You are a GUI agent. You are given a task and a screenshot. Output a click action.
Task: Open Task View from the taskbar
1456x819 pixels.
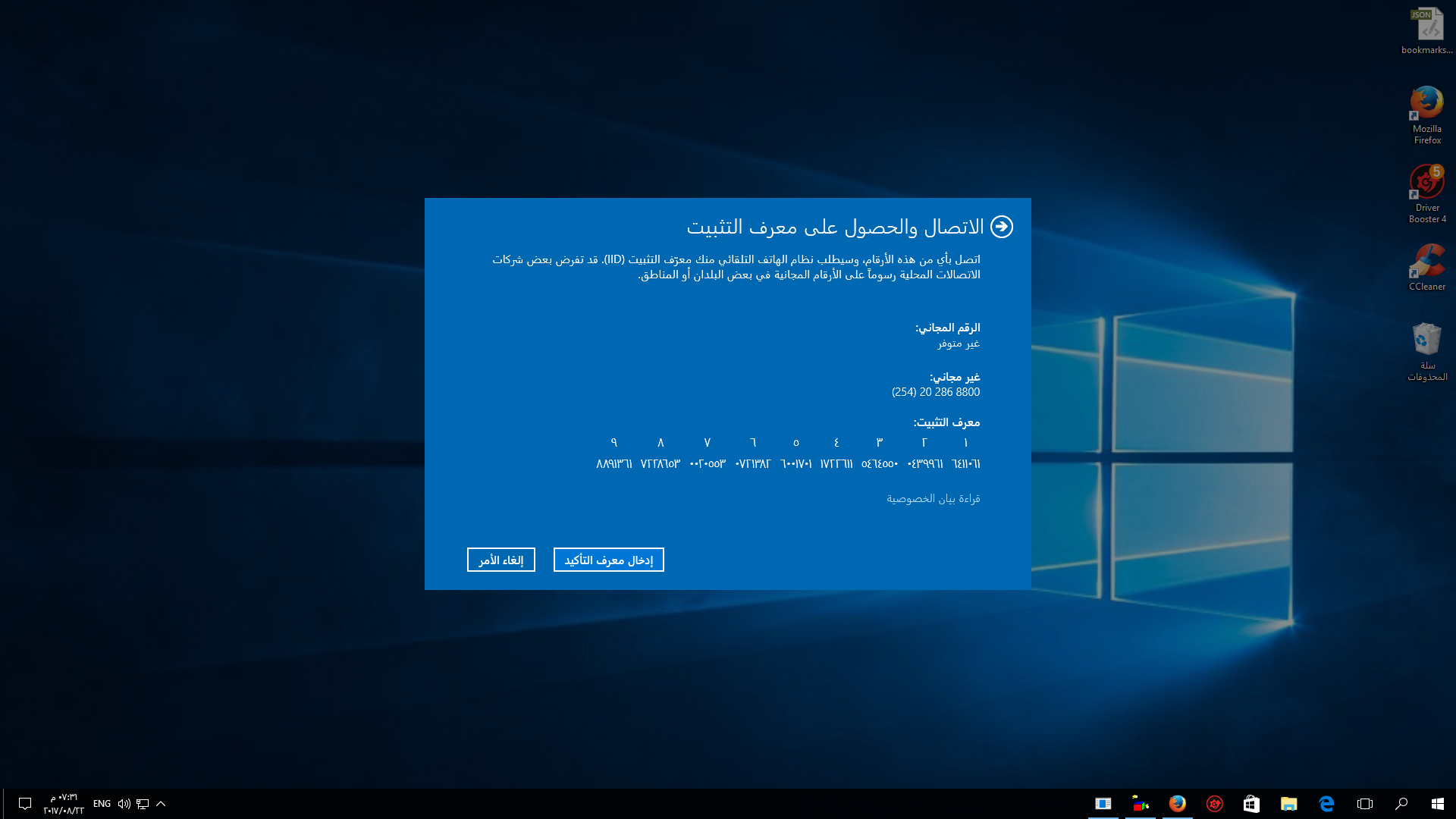[1364, 804]
